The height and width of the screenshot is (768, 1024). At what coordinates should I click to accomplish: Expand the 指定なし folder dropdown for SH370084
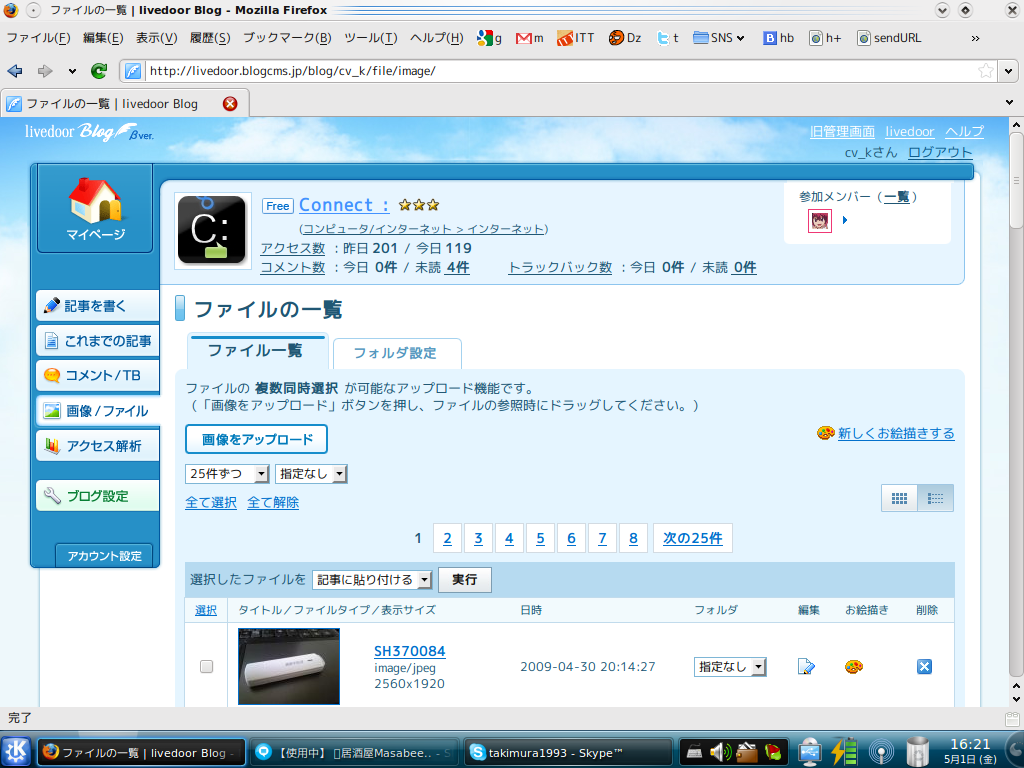(729, 666)
